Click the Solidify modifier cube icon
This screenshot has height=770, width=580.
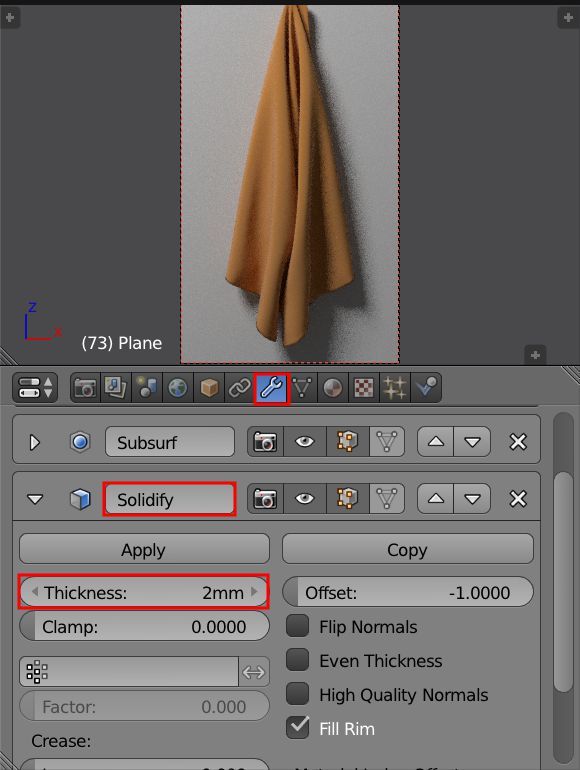tap(80, 499)
